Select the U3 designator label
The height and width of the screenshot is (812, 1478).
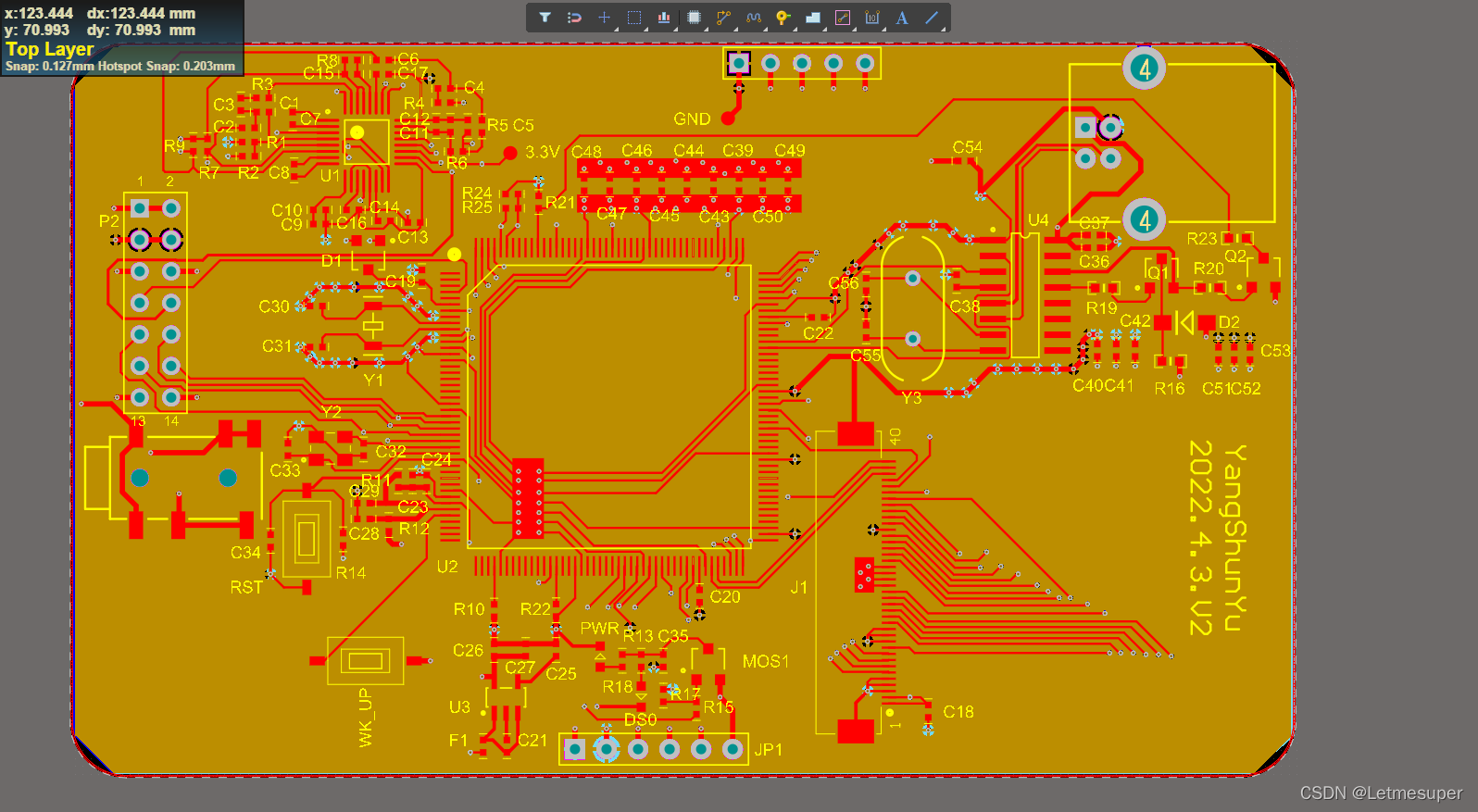[x=459, y=706]
